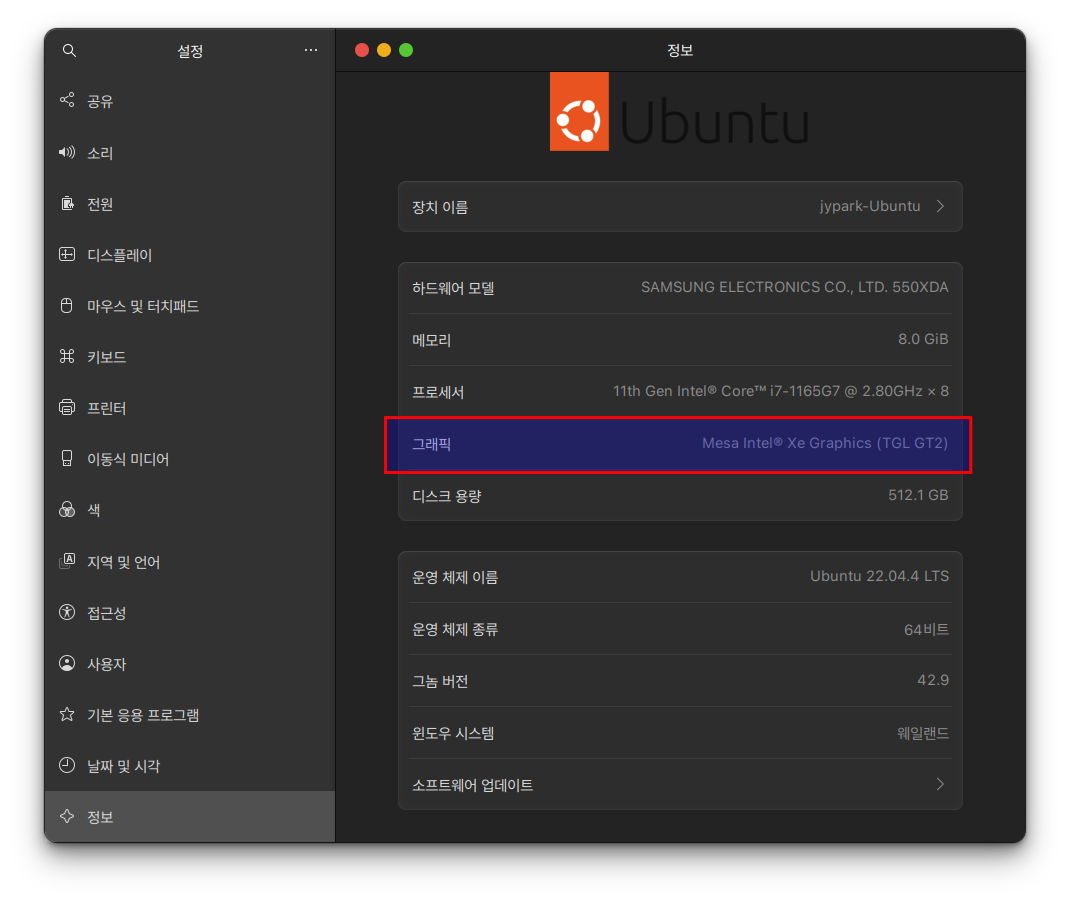Select 사용자 sidebar entry
Screen dimensions: 1070x903
click(x=190, y=663)
